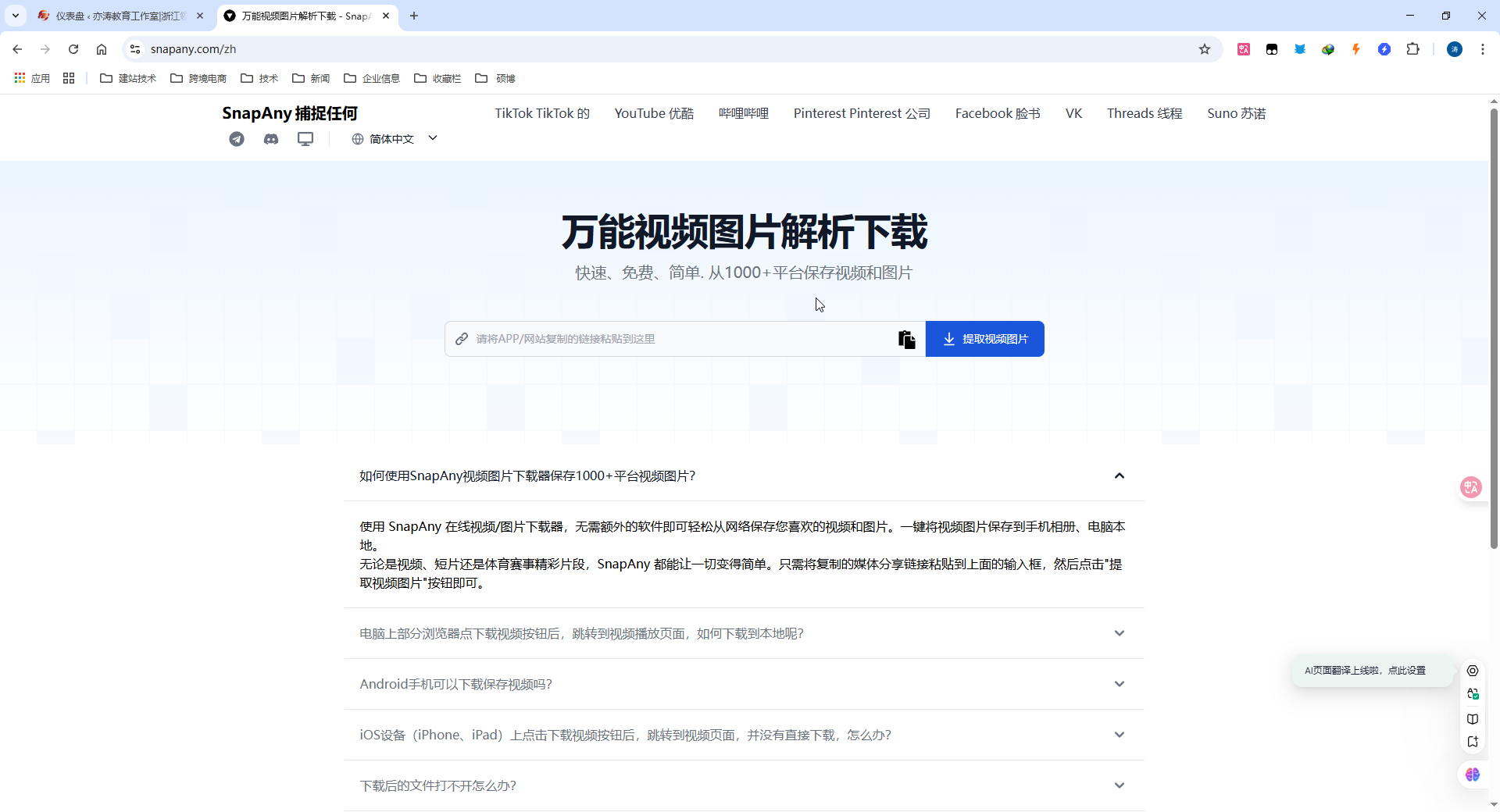Open the 新闻 bookmark folder
The image size is (1500, 812).
tap(311, 78)
